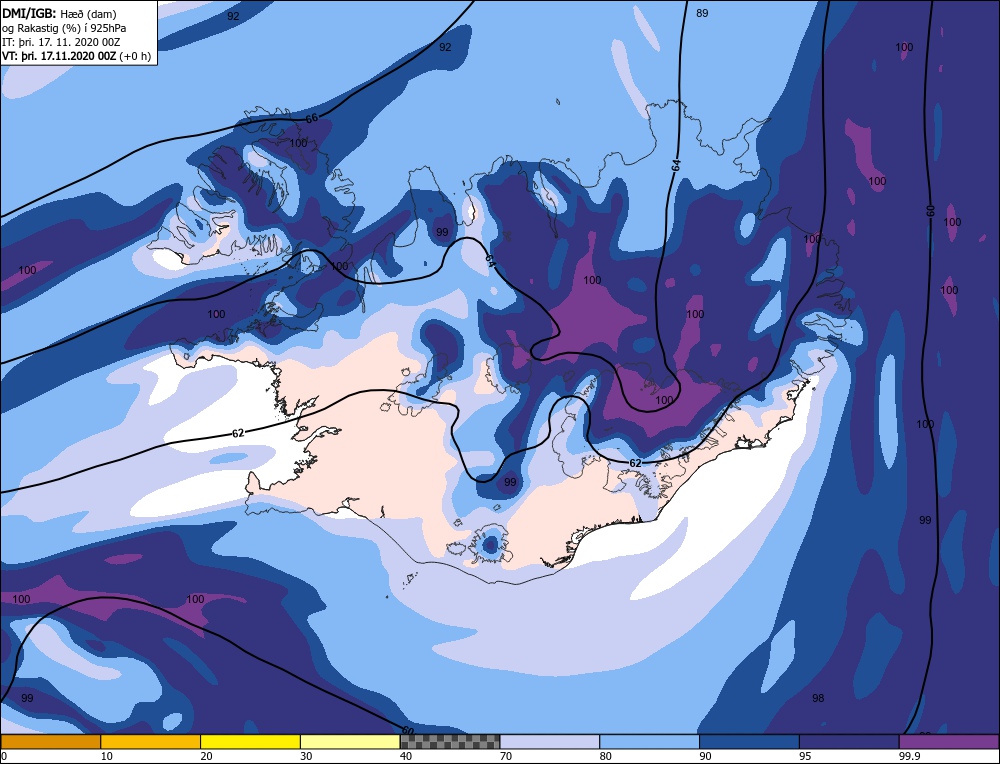Click the '66' contour label

click(311, 119)
